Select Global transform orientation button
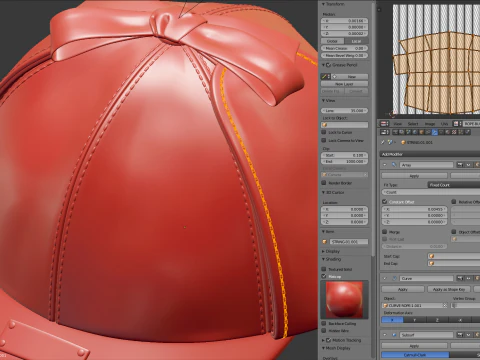This screenshot has width=480, height=360. pyautogui.click(x=332, y=41)
